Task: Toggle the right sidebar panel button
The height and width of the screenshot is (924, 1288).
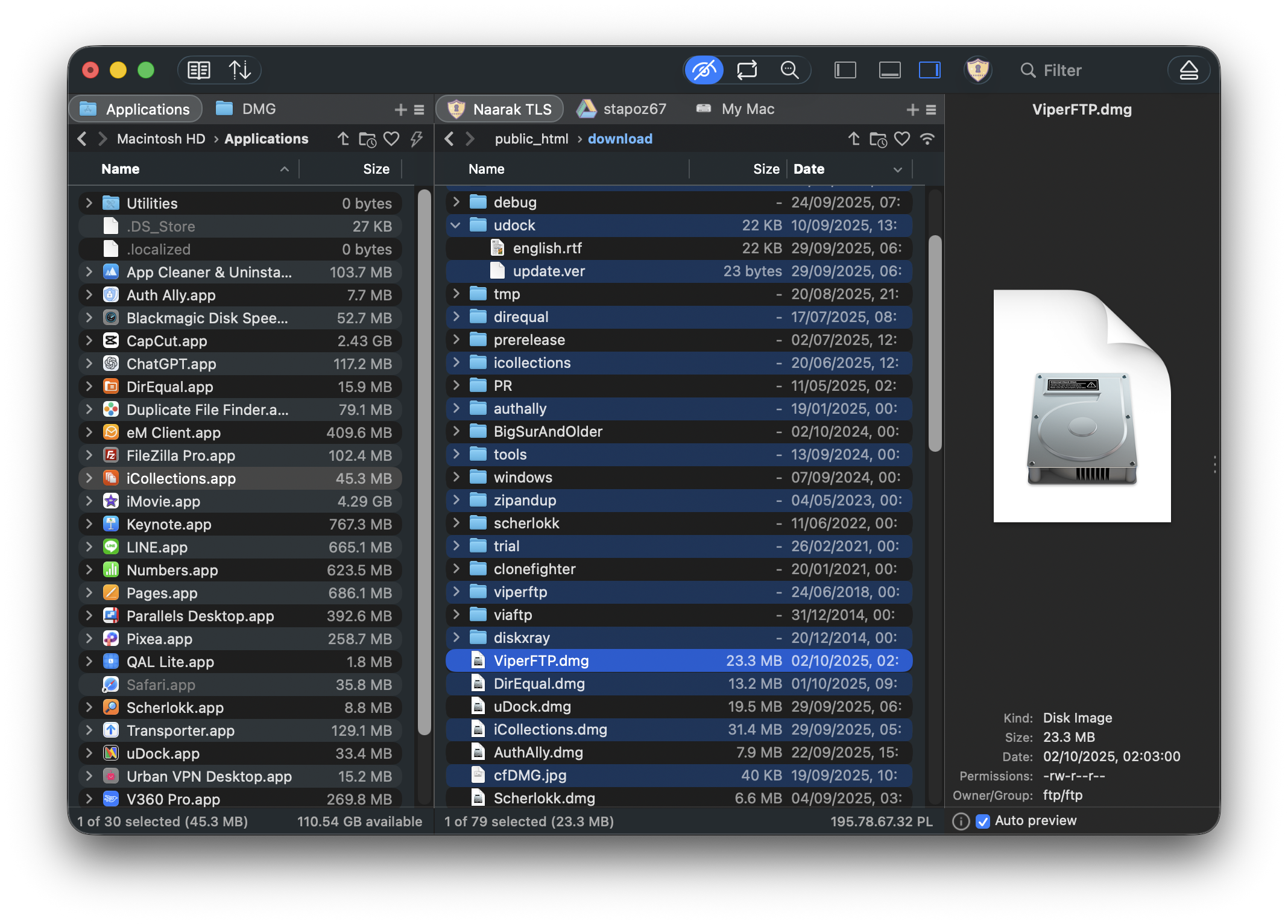Action: (929, 71)
